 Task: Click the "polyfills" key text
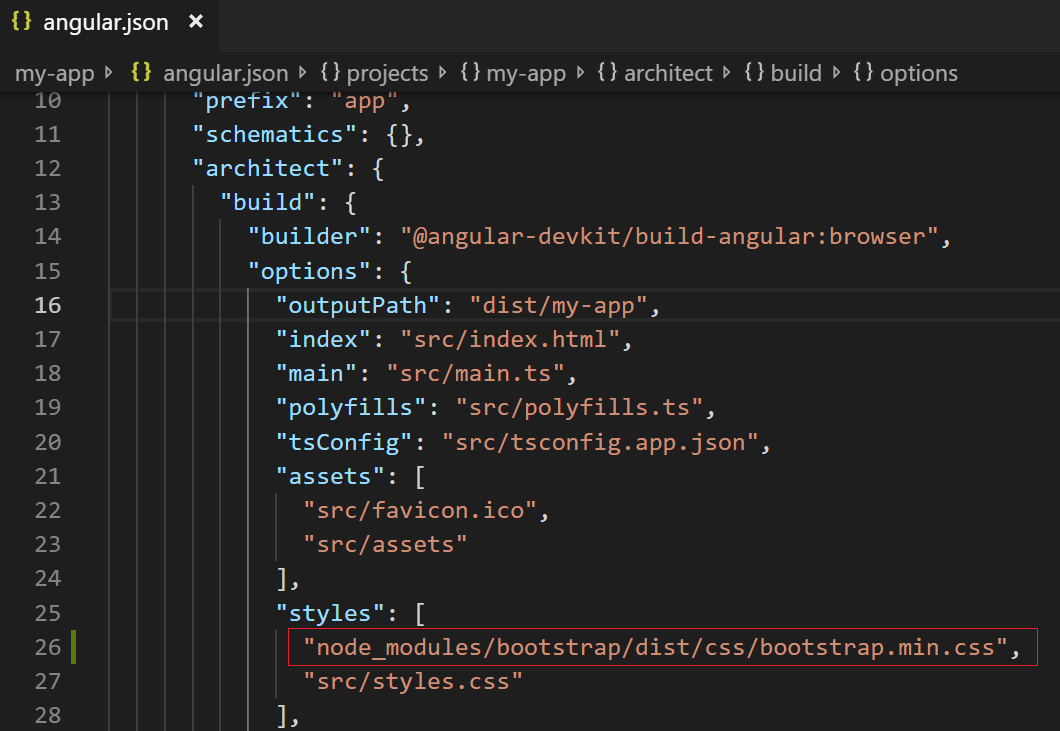(351, 408)
